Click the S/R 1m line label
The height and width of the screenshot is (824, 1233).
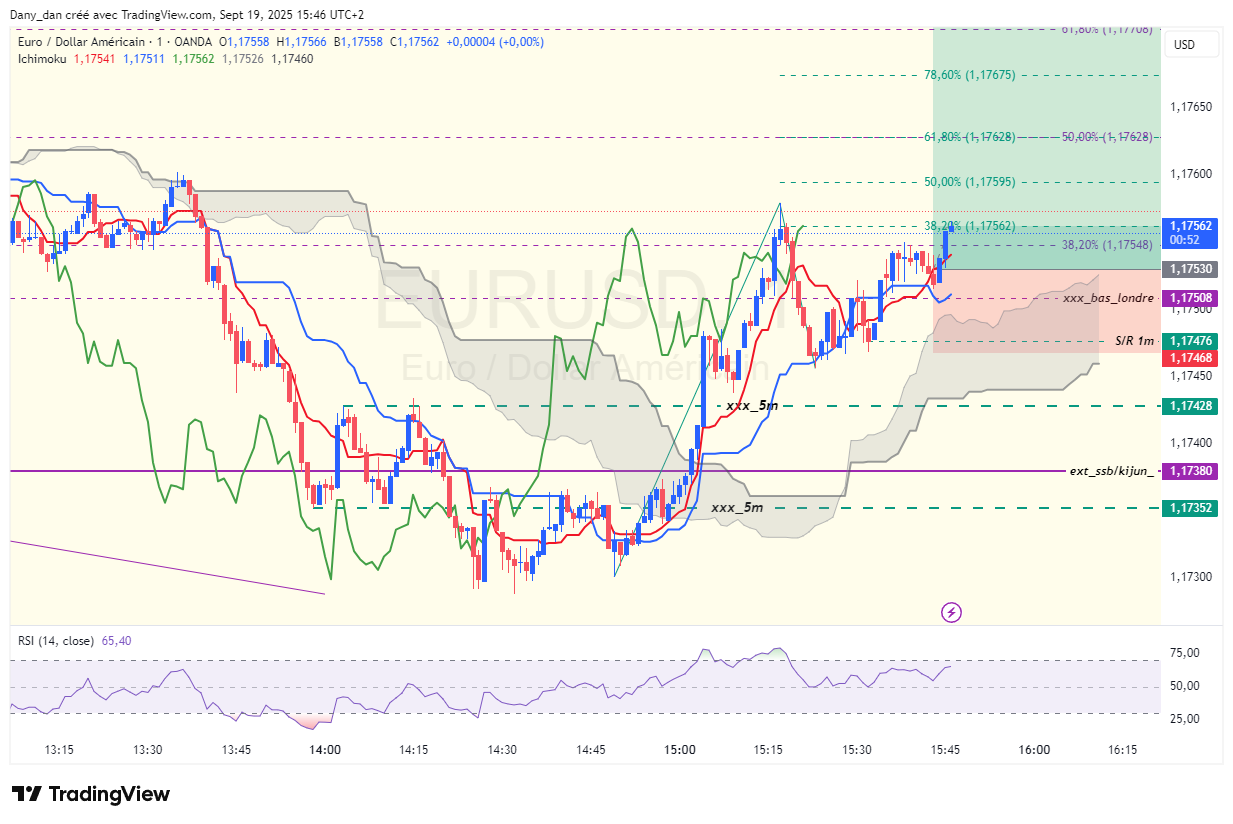(x=1135, y=341)
